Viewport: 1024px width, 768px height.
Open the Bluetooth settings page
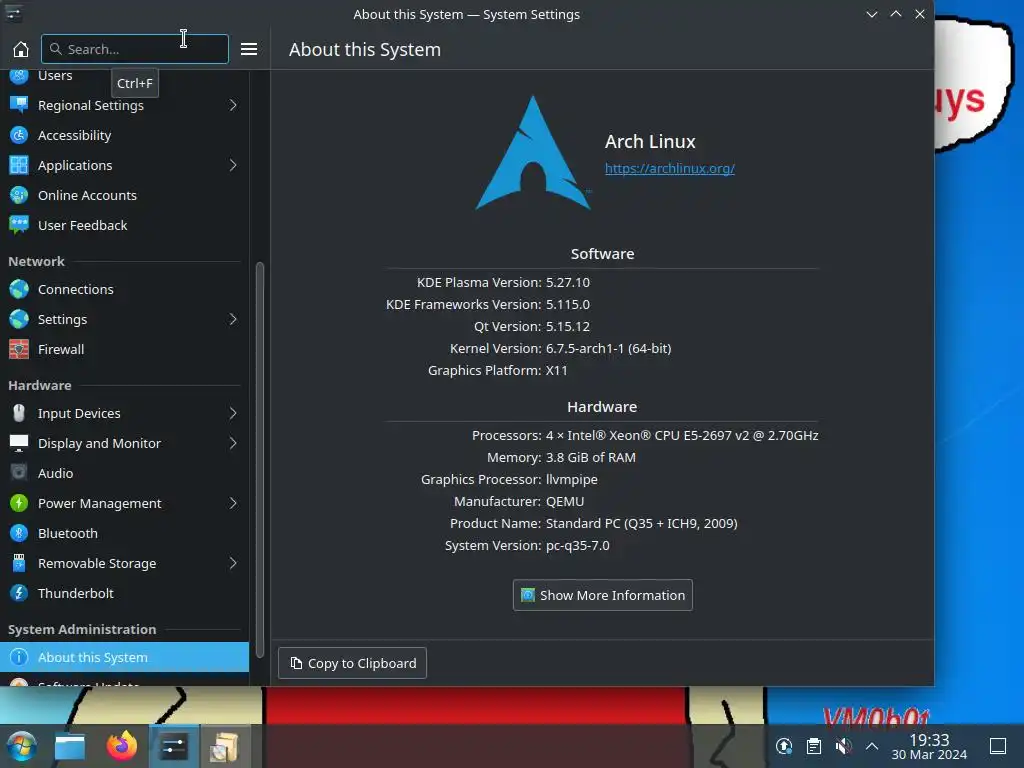[x=124, y=534]
